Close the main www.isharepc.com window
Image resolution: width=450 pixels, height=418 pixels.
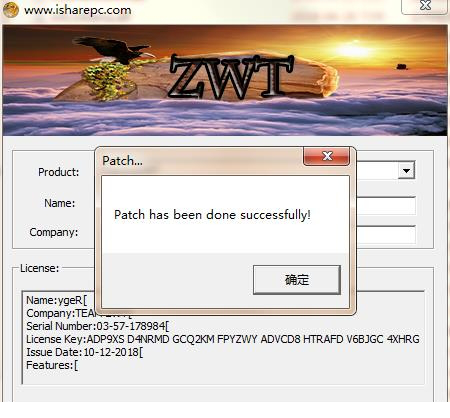pos(425,6)
